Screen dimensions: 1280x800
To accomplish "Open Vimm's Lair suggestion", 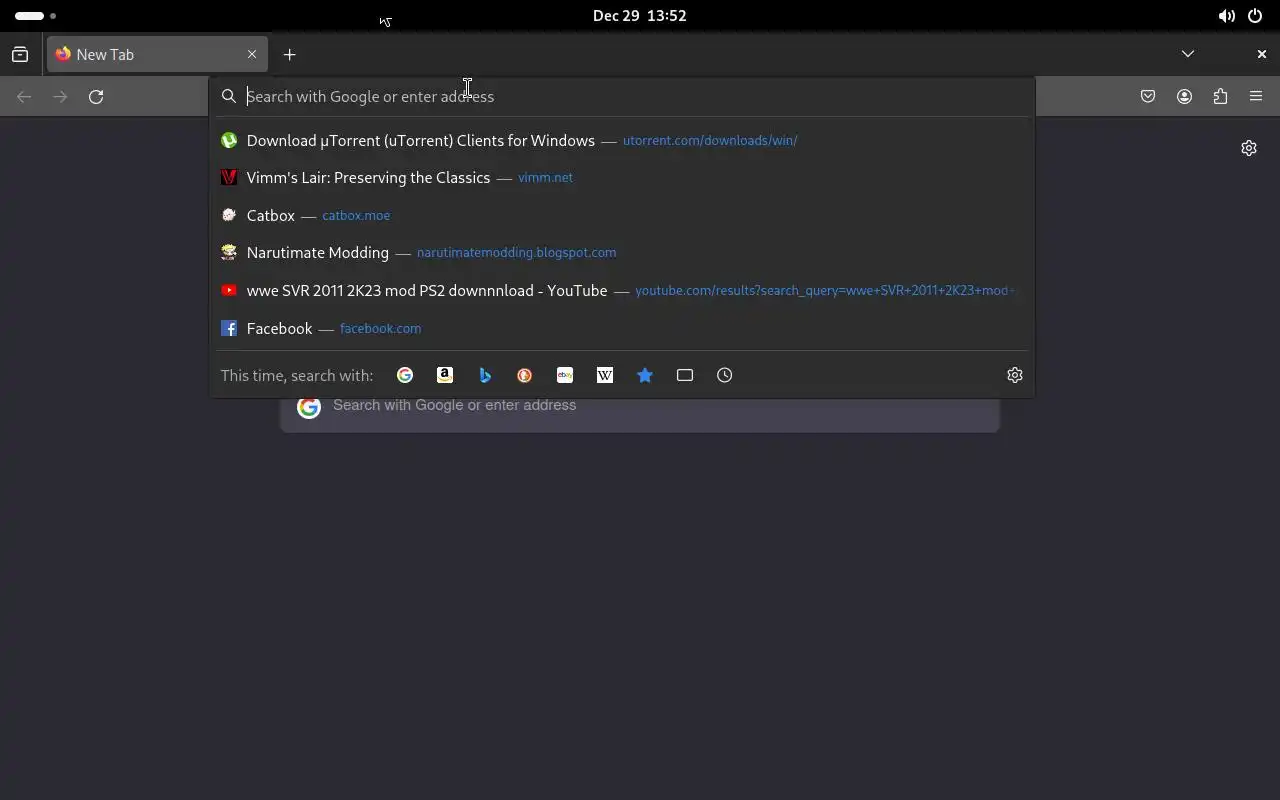I will (x=622, y=178).
